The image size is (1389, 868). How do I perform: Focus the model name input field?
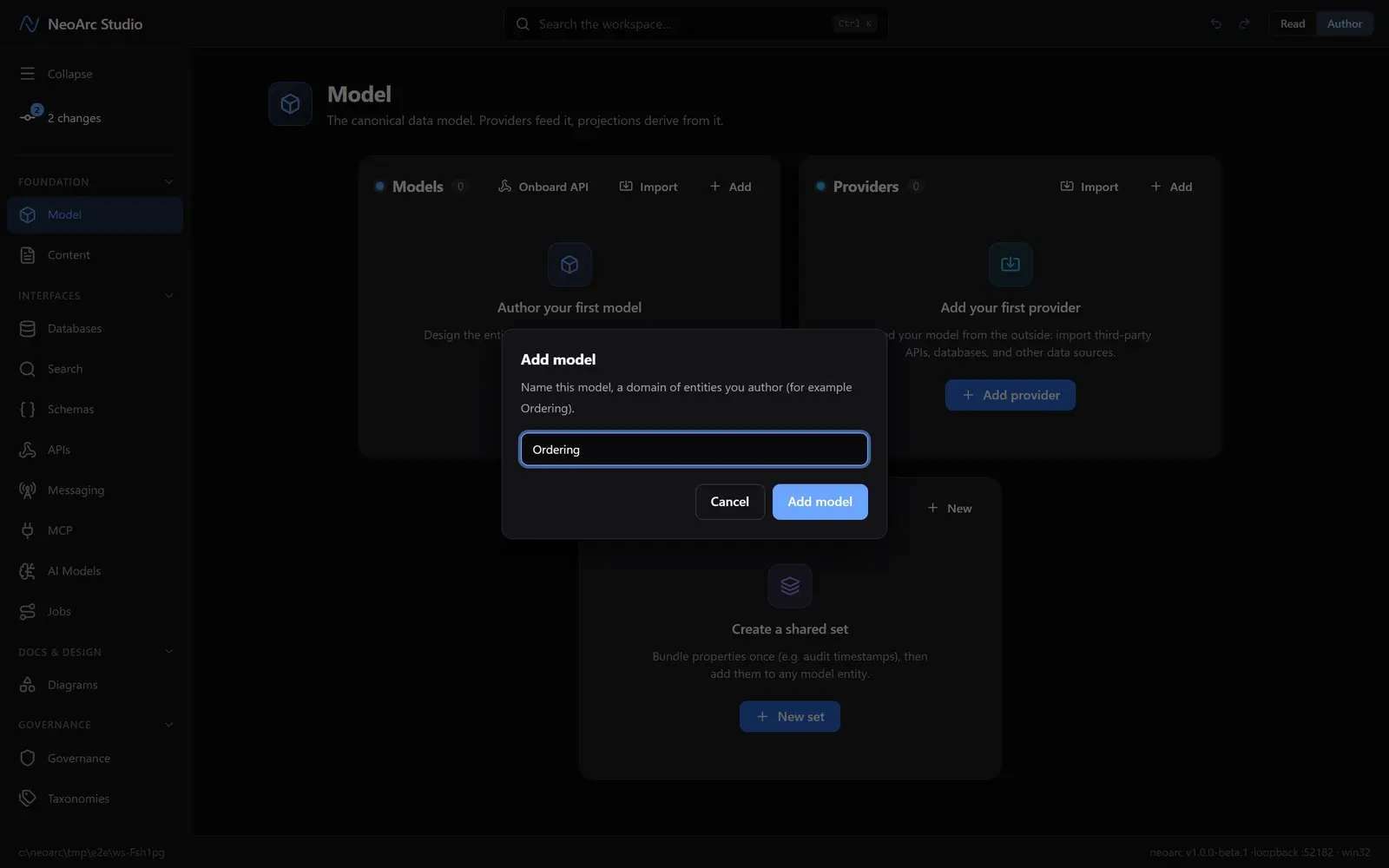pyautogui.click(x=694, y=450)
